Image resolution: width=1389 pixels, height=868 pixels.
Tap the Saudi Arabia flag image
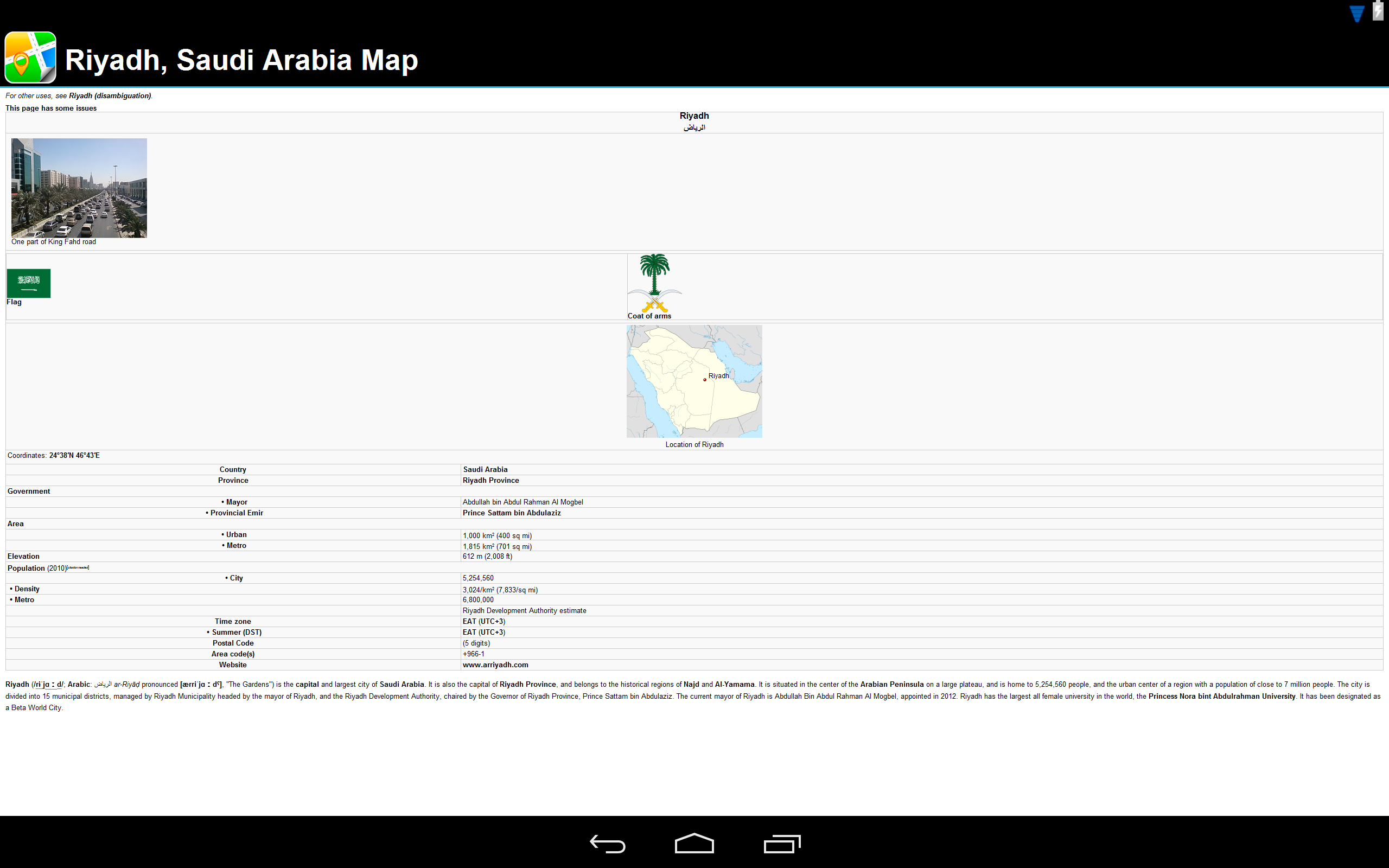29,283
